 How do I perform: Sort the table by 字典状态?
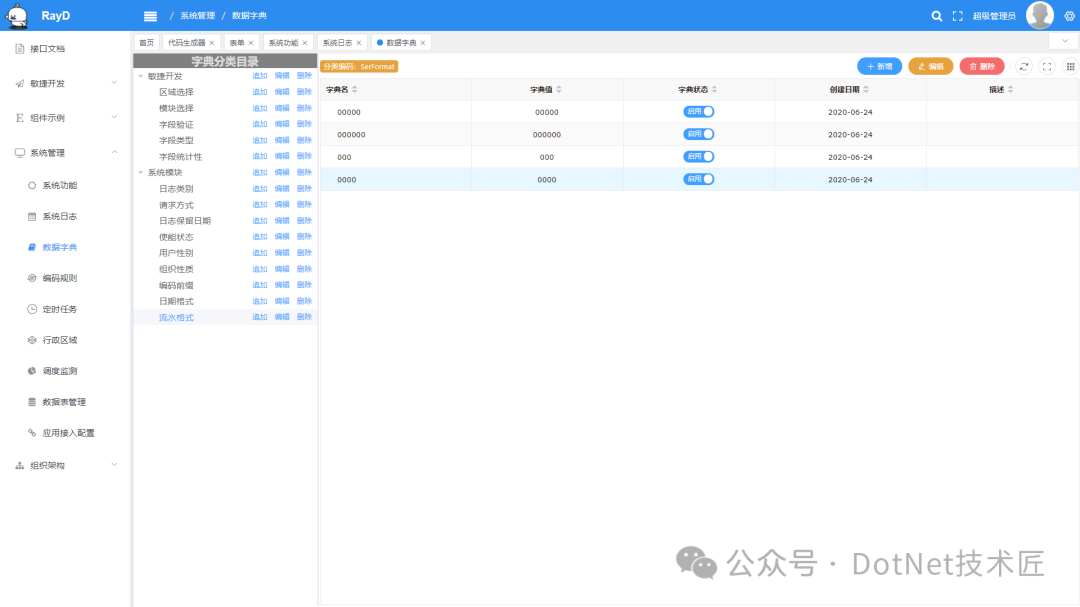pos(714,90)
